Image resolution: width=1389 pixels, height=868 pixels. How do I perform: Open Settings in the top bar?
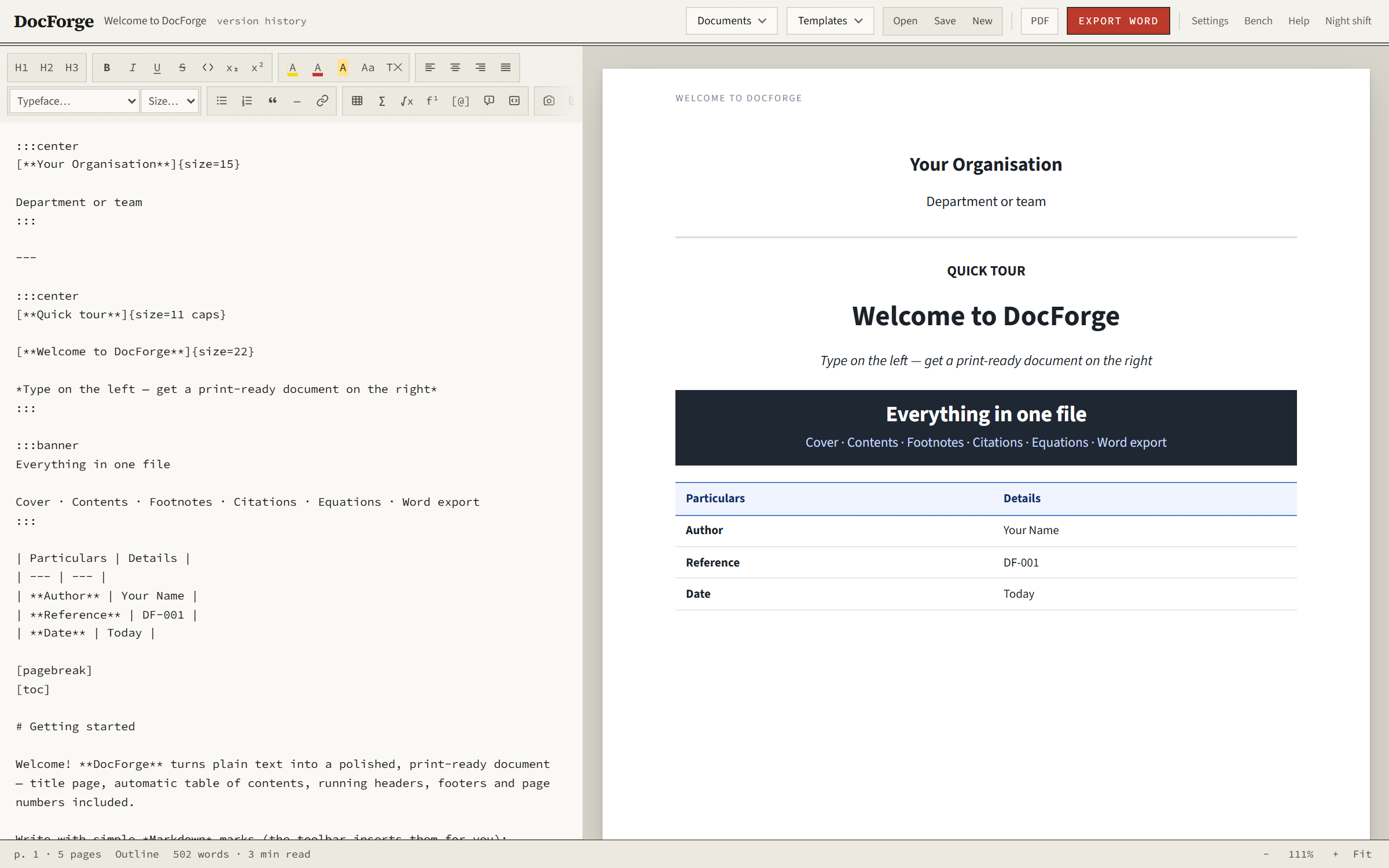pyautogui.click(x=1210, y=21)
